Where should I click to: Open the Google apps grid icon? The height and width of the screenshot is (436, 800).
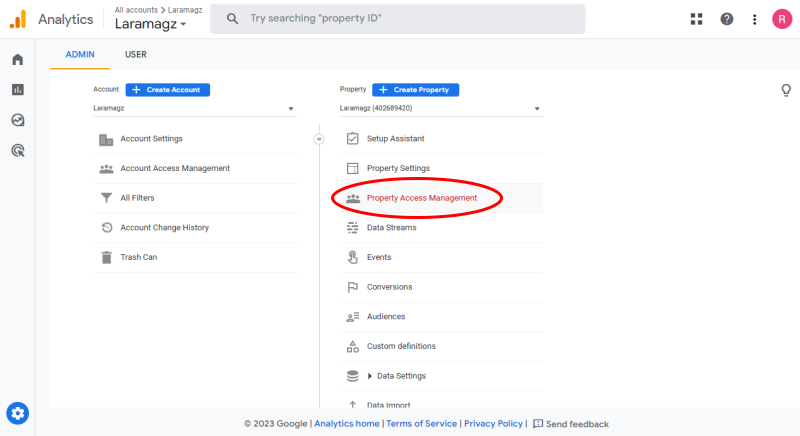click(696, 19)
